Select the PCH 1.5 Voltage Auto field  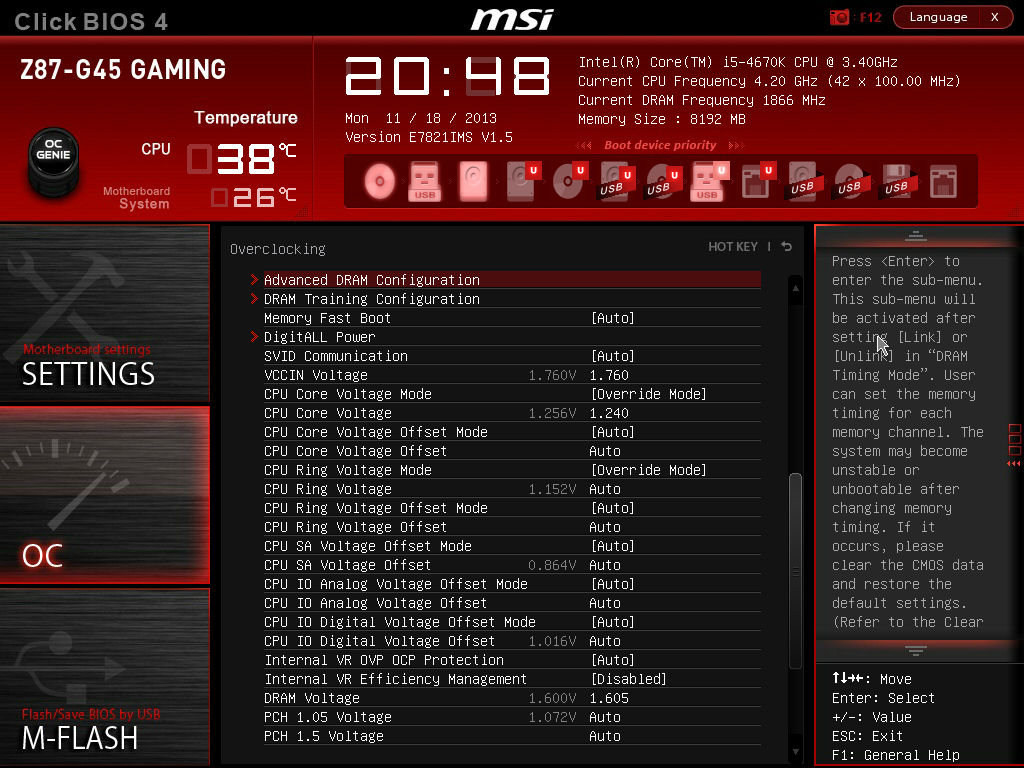coord(605,736)
